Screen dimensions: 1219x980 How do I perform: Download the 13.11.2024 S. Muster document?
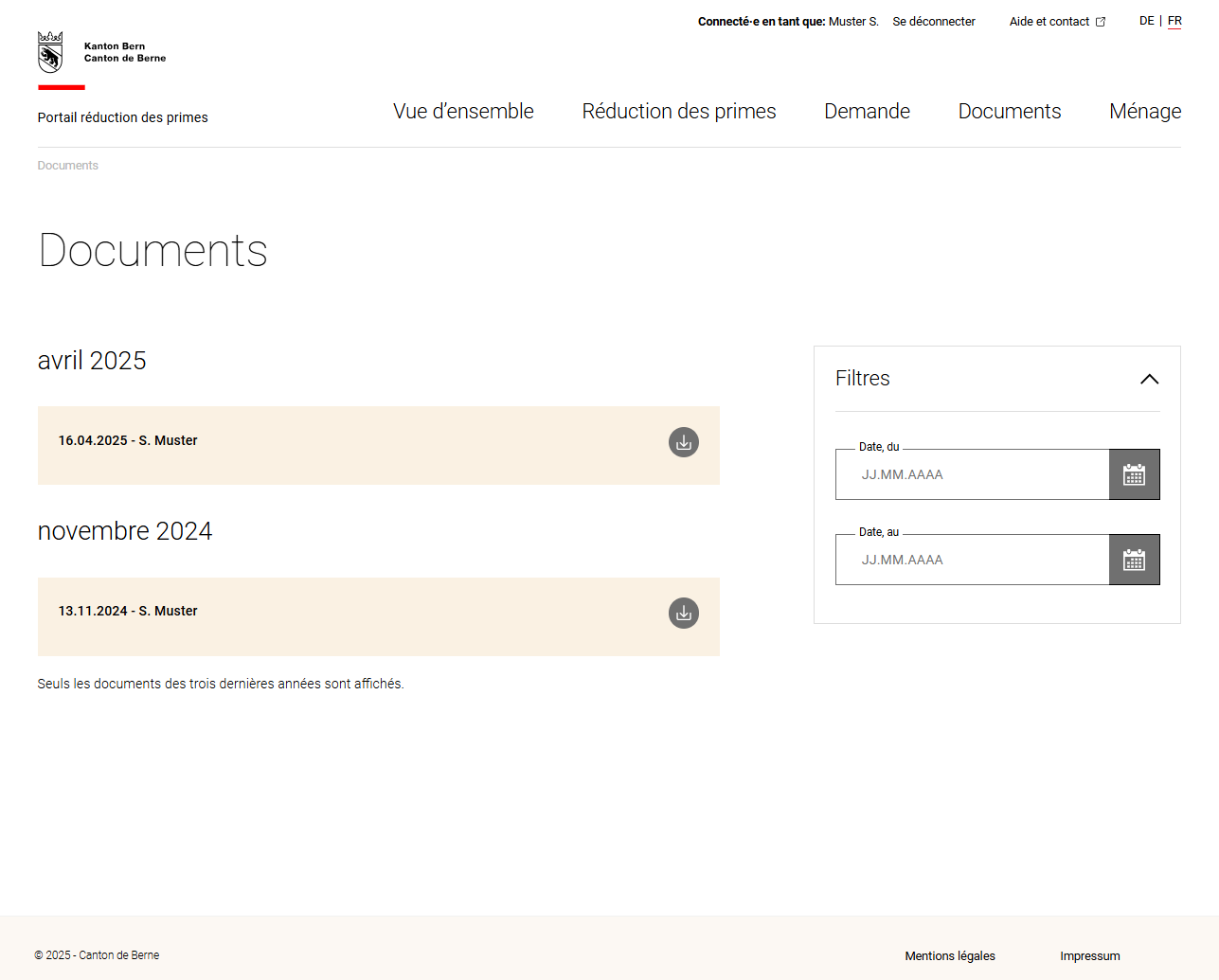(x=683, y=614)
